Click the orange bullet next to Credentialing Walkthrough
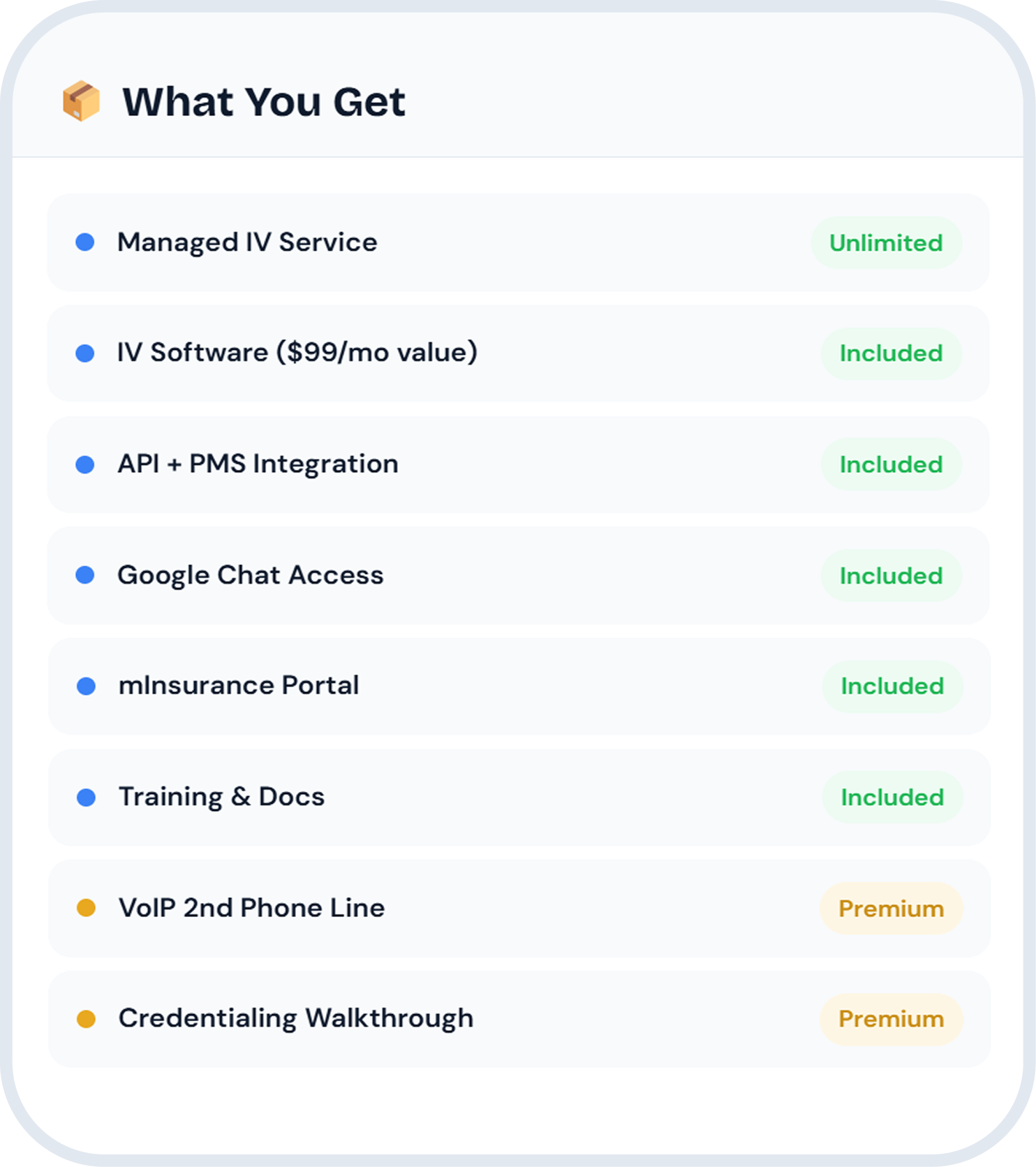Viewport: 1036px width, 1167px height. pyautogui.click(x=86, y=1019)
